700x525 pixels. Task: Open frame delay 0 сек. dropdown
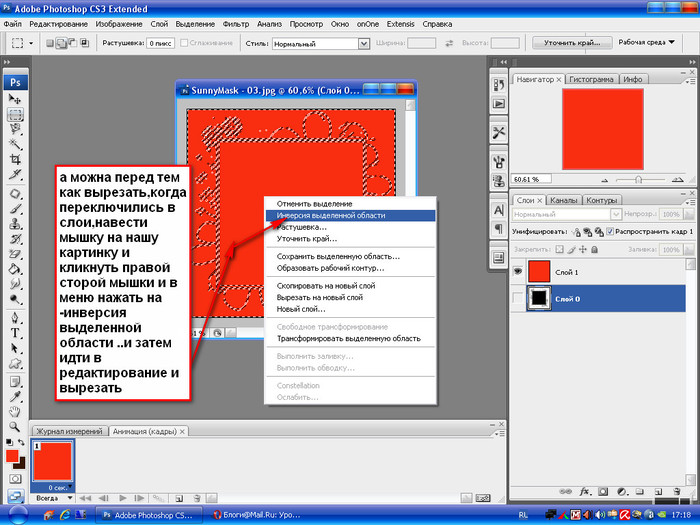click(59, 488)
